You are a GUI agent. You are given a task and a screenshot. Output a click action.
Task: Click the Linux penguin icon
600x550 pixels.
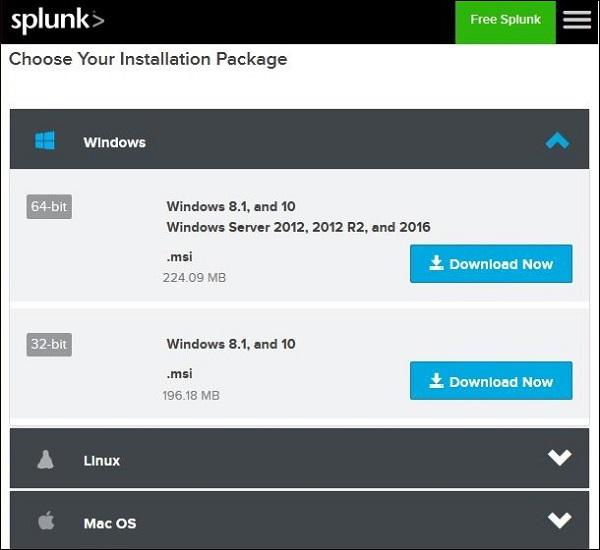[45, 460]
